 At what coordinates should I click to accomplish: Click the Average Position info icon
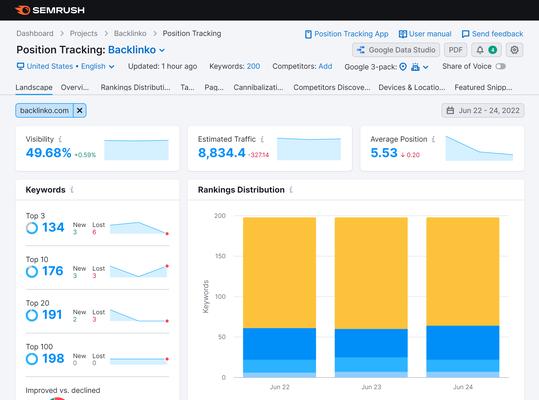point(433,139)
